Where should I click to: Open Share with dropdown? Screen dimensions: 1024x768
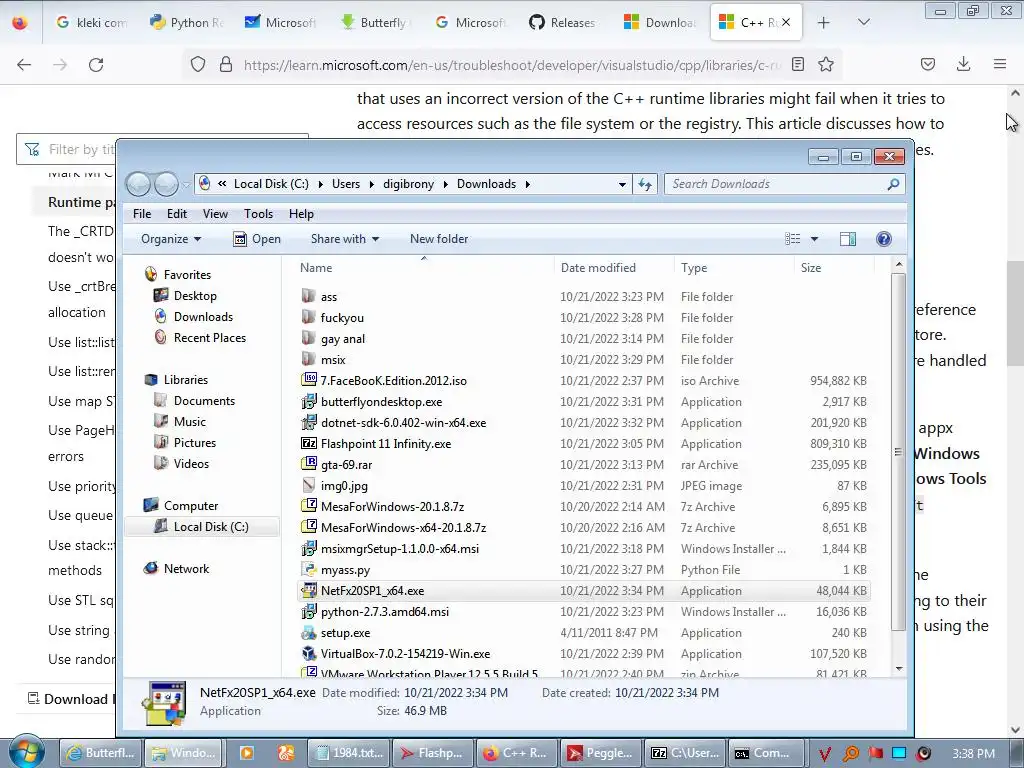345,239
